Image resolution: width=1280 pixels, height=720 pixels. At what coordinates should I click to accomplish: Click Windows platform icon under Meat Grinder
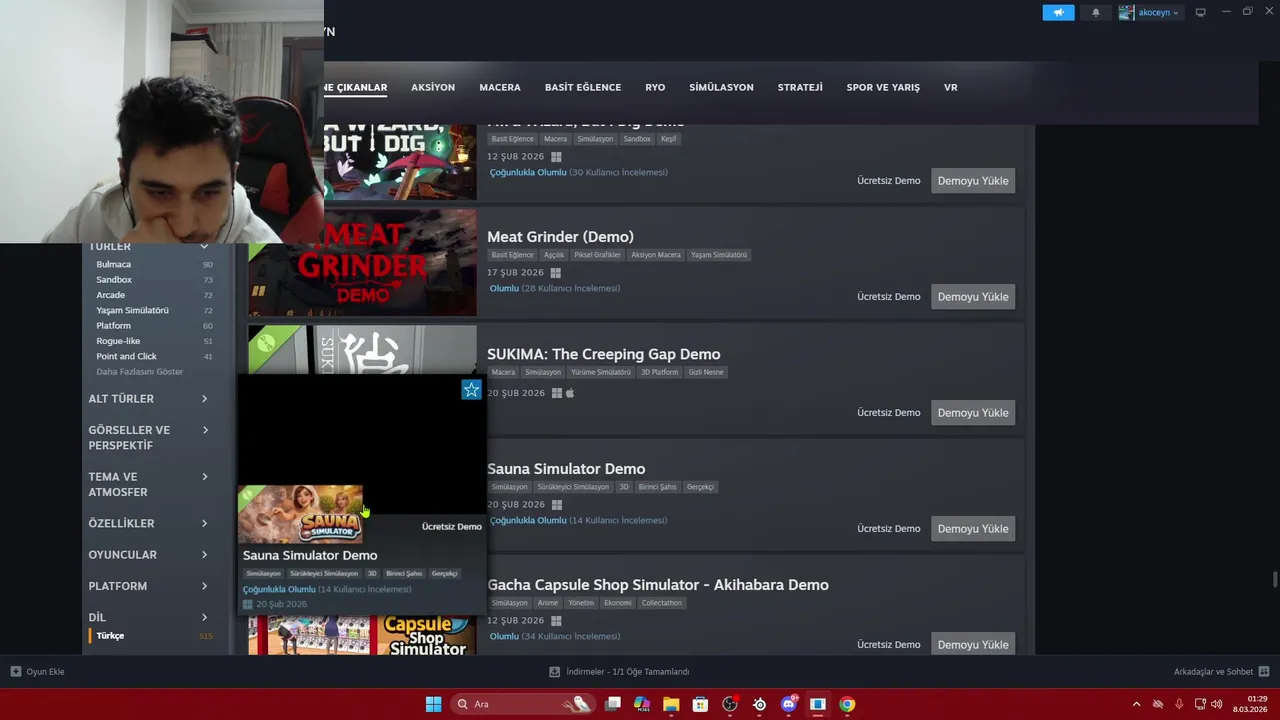(x=556, y=273)
